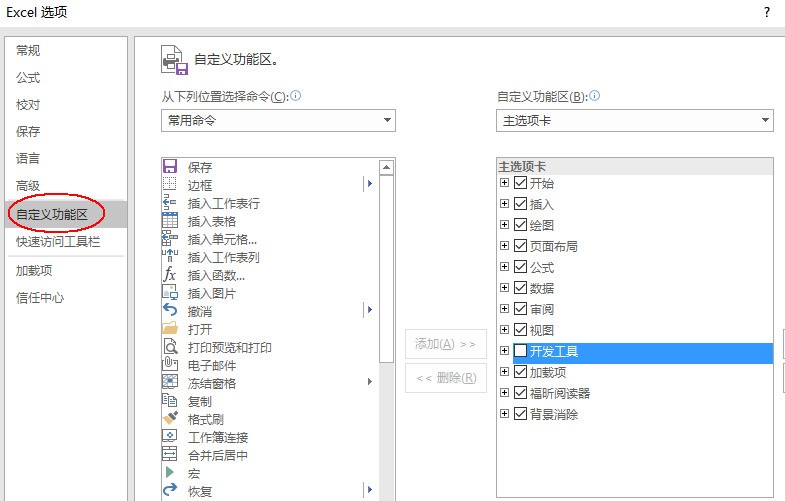Toggle the 审阅 tab checkbox
Viewport: 785px width, 501px height.
pyautogui.click(x=521, y=309)
